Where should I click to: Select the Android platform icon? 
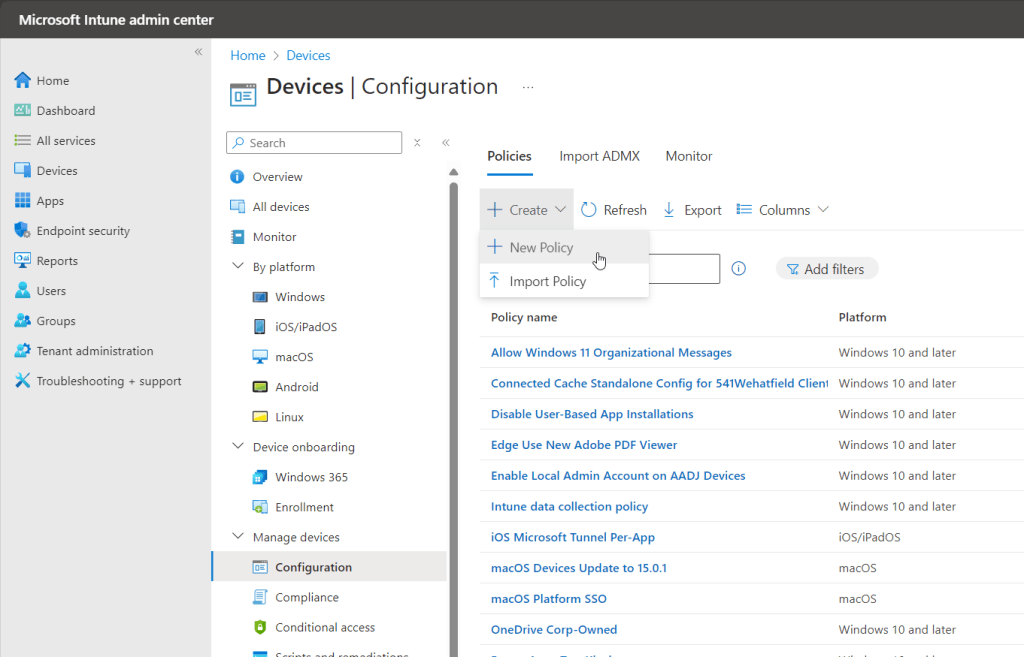coord(260,387)
